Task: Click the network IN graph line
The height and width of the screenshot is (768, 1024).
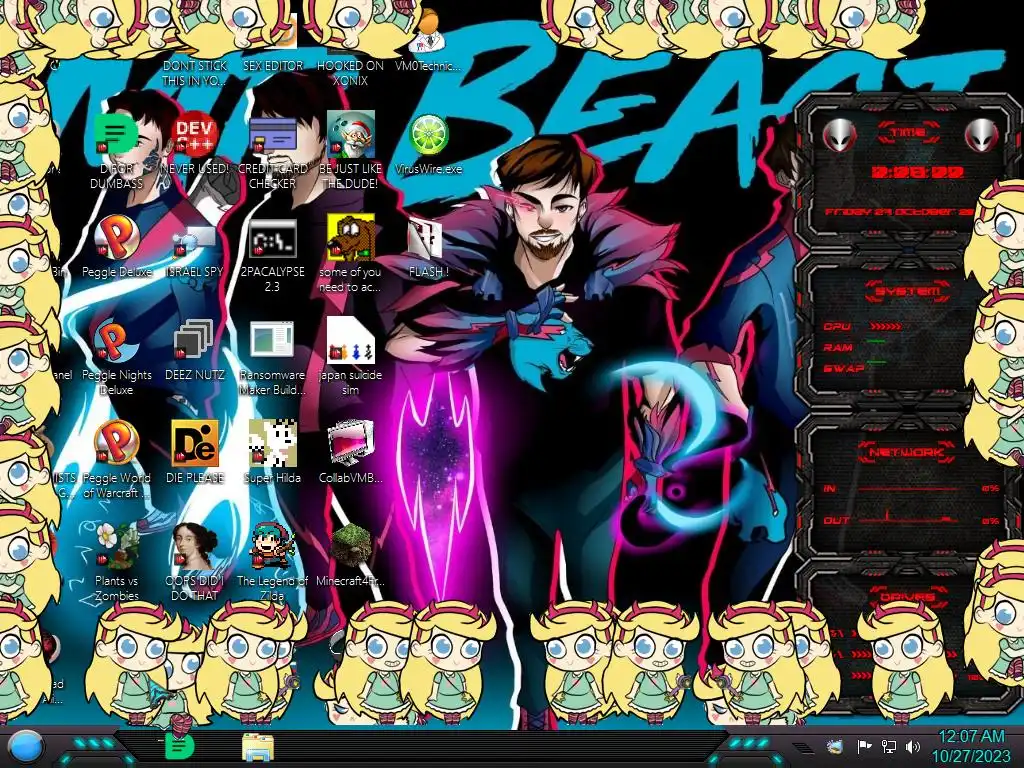Action: (908, 487)
